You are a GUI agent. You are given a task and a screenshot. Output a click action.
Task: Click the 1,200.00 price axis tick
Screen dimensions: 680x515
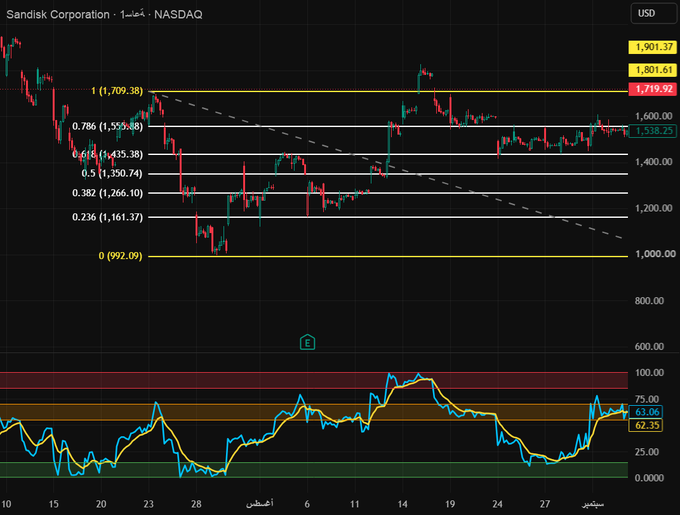[x=654, y=208]
